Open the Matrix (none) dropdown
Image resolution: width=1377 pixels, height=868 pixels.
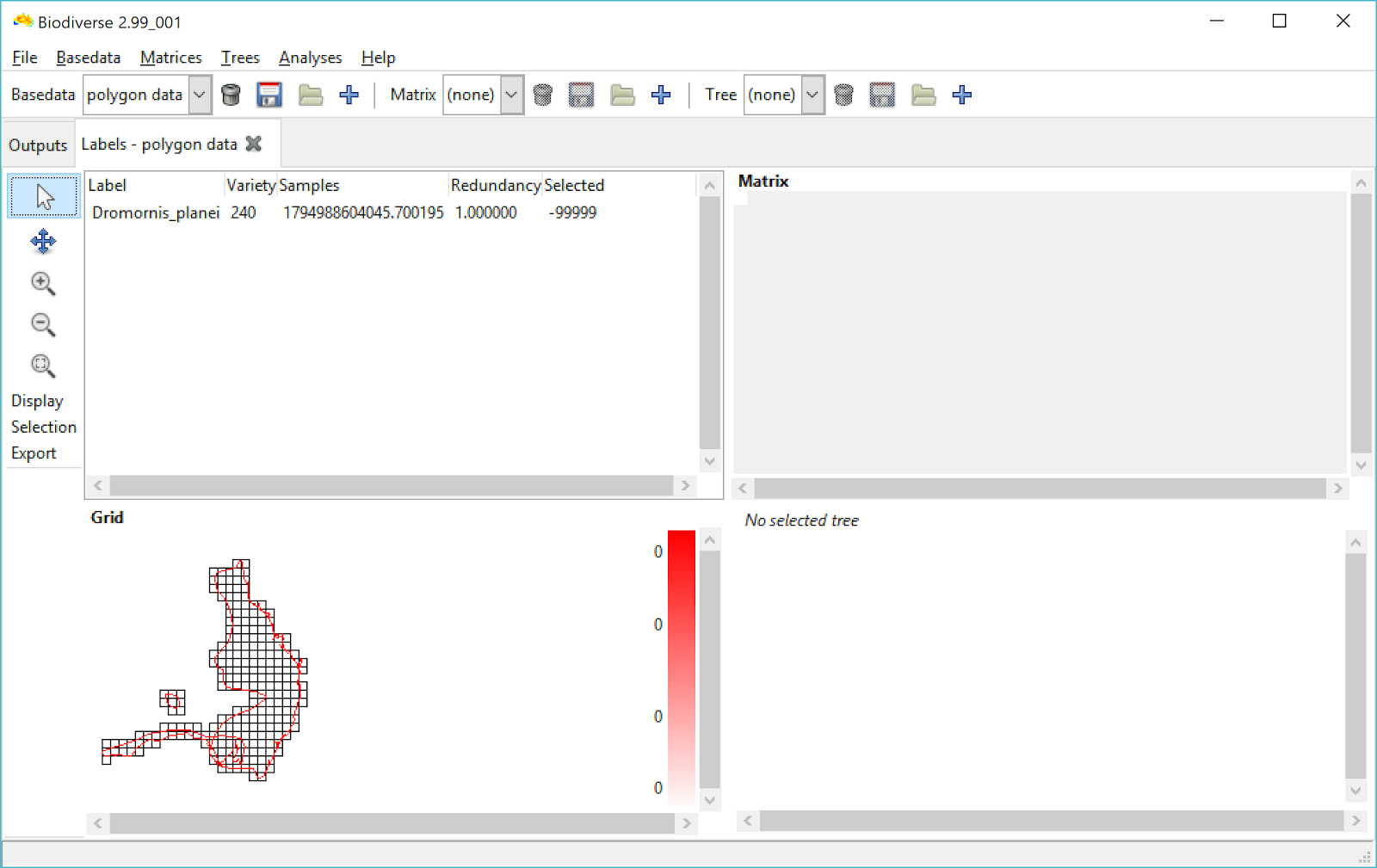tap(511, 95)
